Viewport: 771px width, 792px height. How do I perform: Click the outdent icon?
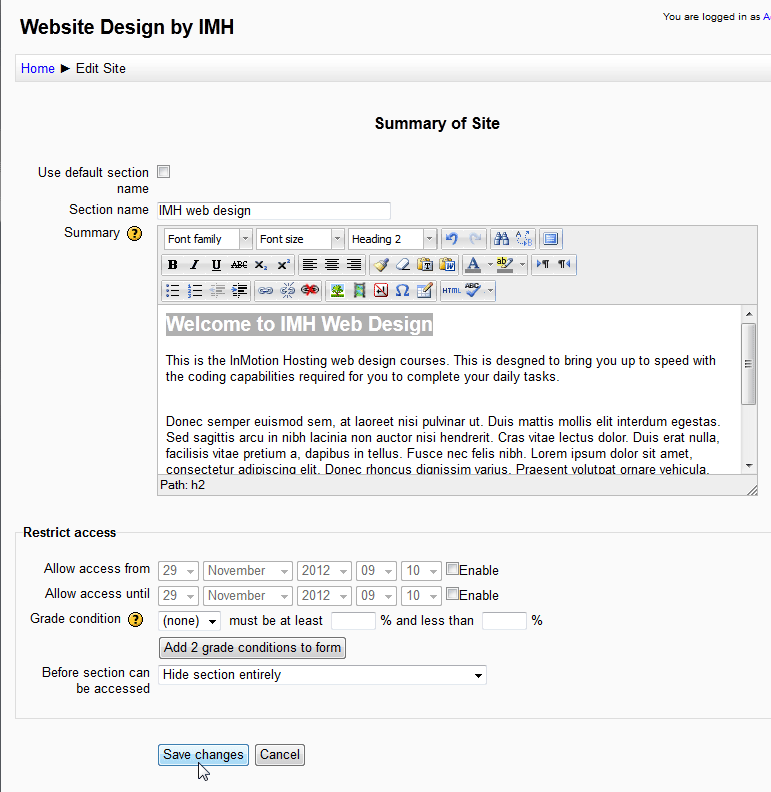click(x=217, y=290)
